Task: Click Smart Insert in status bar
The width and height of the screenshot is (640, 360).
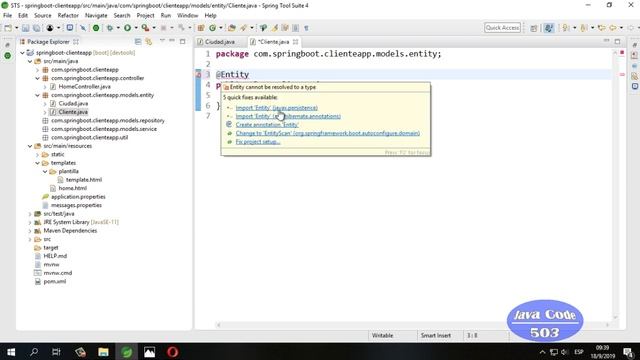Action: [436, 336]
